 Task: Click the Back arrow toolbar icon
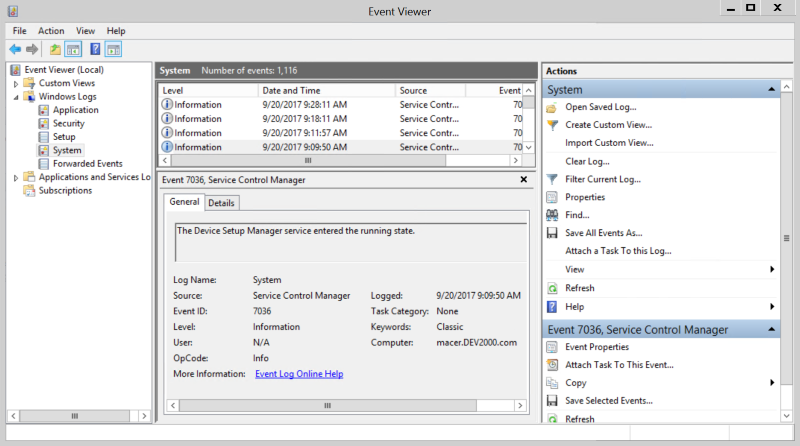click(15, 49)
